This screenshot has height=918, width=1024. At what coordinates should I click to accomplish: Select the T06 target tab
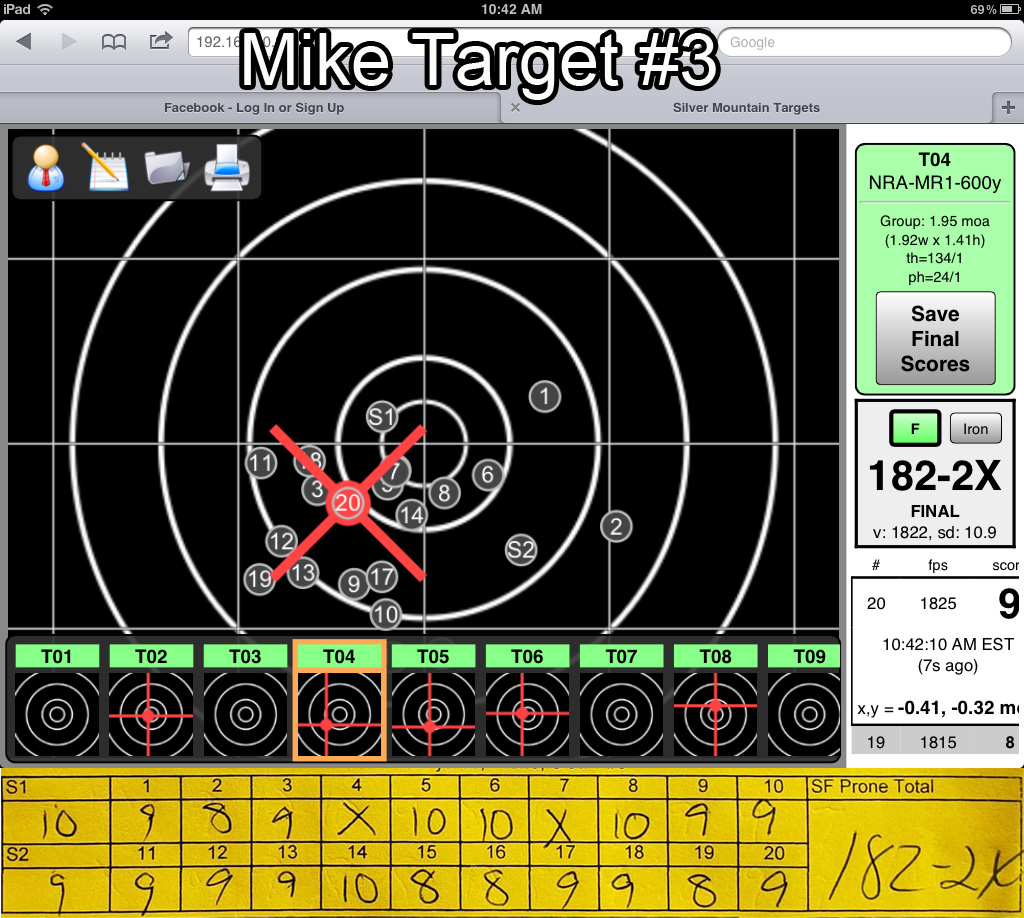coord(527,656)
